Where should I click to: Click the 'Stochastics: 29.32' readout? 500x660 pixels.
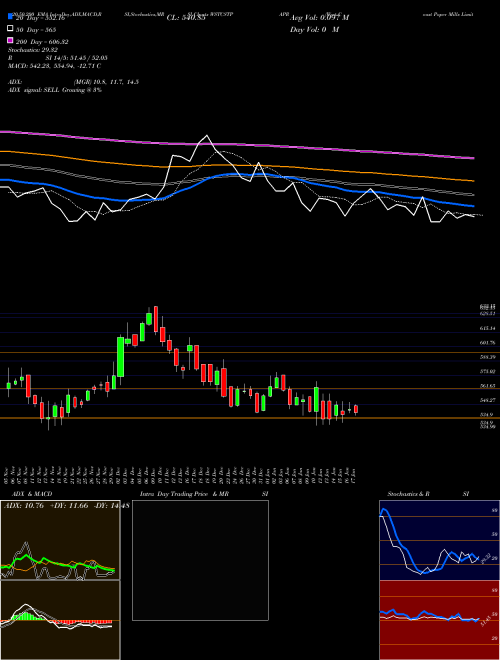pyautogui.click(x=33, y=50)
